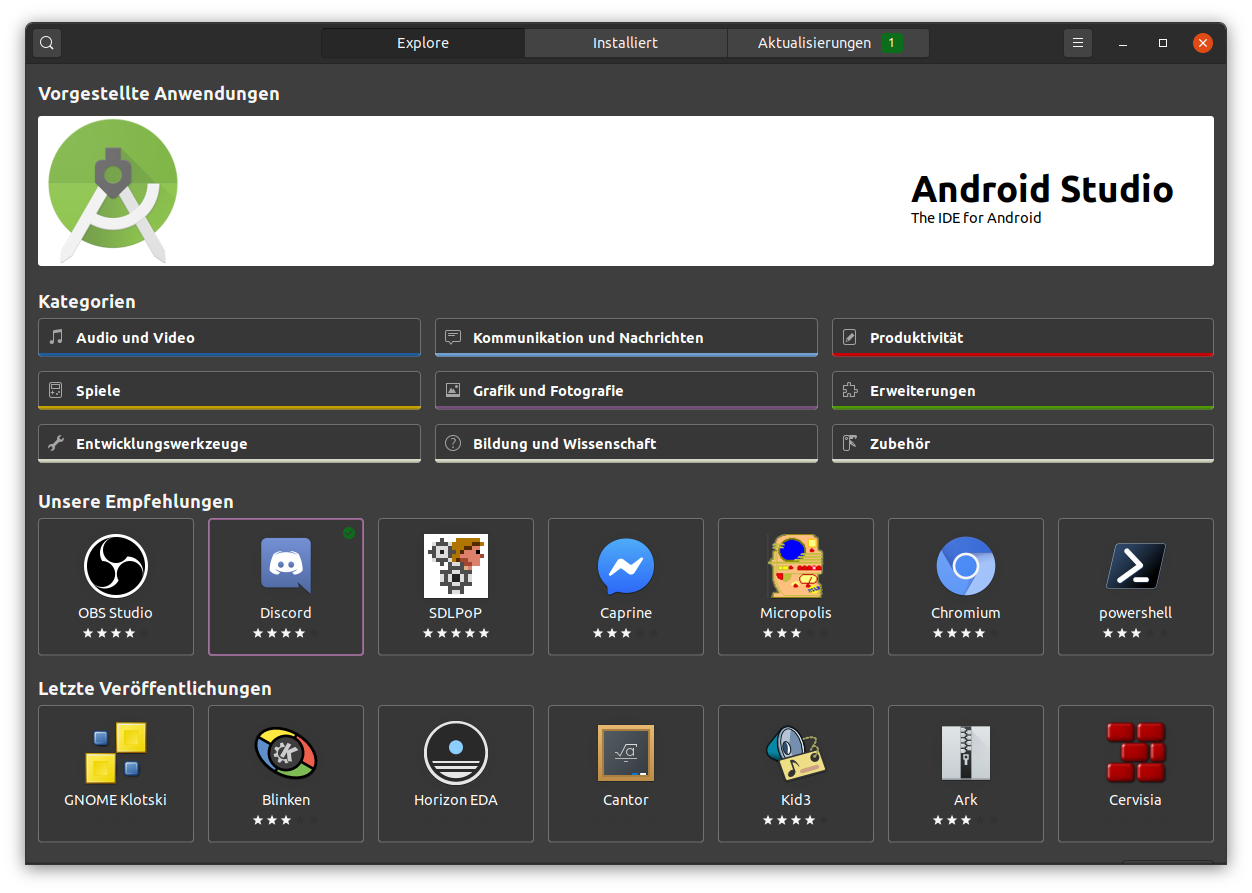Open the Audio und Video category
The image size is (1252, 893).
click(x=229, y=338)
